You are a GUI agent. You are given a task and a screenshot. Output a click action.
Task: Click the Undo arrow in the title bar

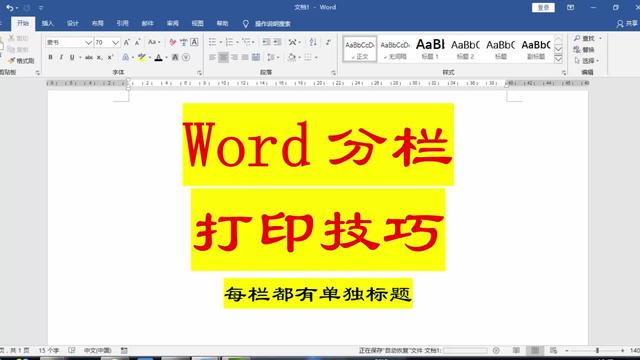pyautogui.click(x=9, y=7)
